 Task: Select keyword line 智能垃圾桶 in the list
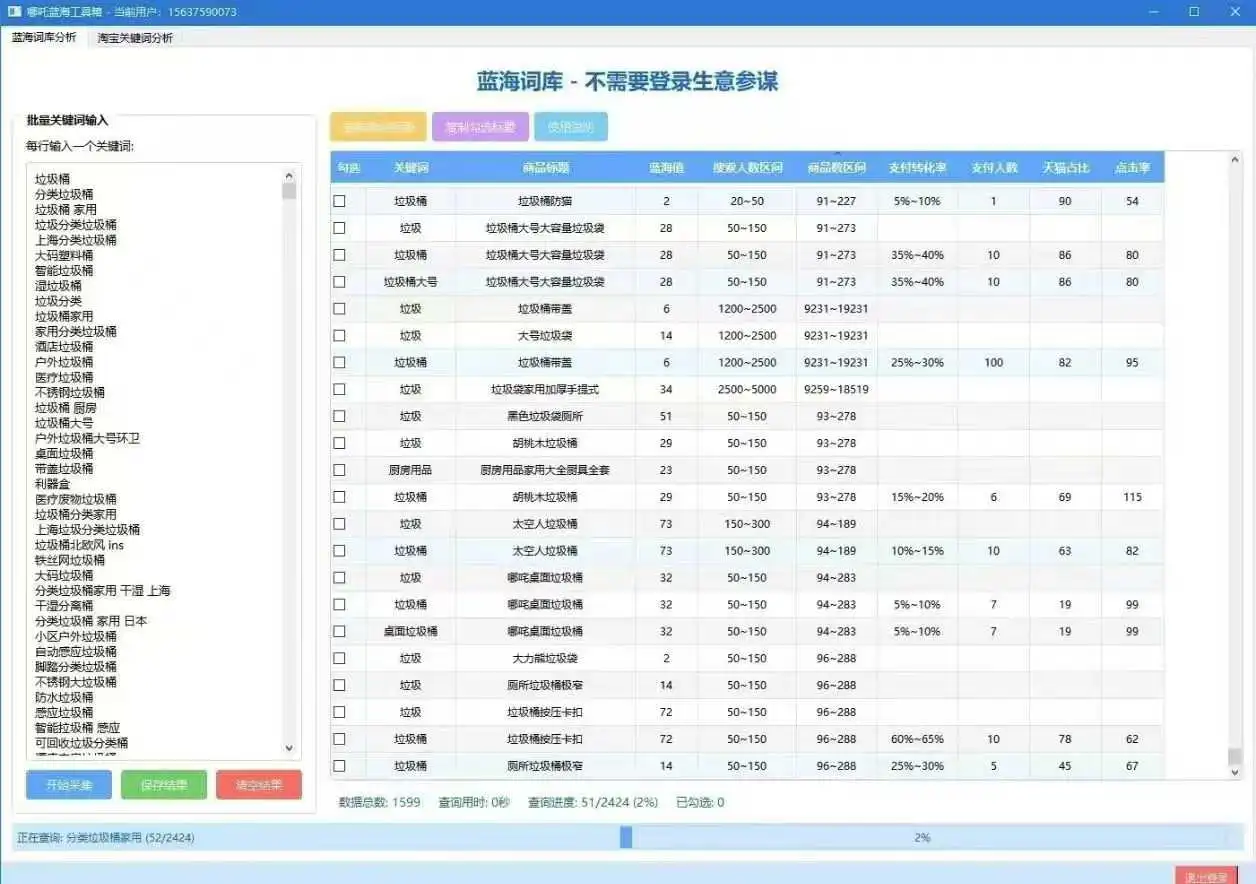[64, 270]
